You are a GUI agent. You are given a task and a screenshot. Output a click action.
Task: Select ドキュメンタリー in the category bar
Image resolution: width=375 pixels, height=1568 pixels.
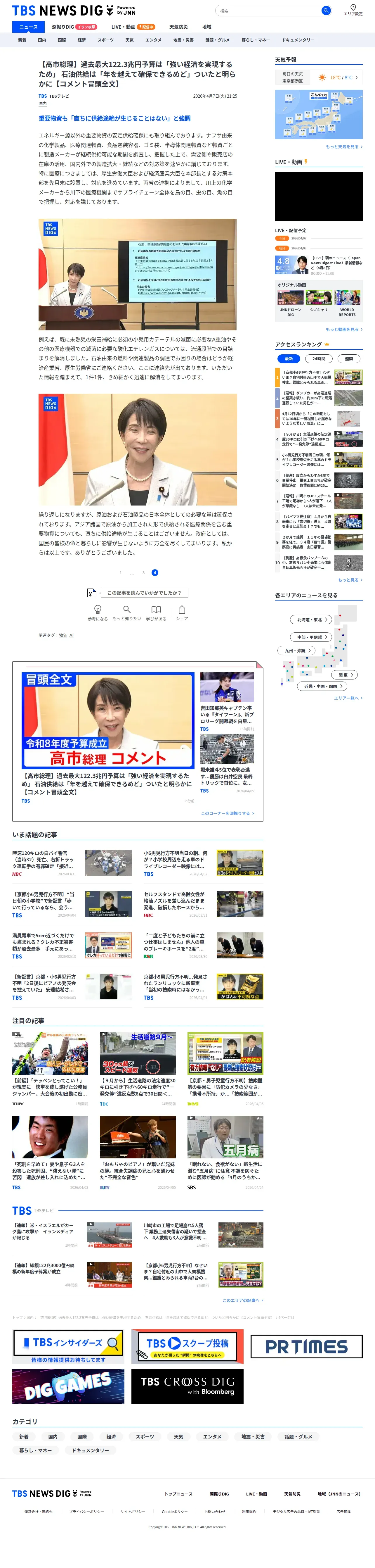298,40
